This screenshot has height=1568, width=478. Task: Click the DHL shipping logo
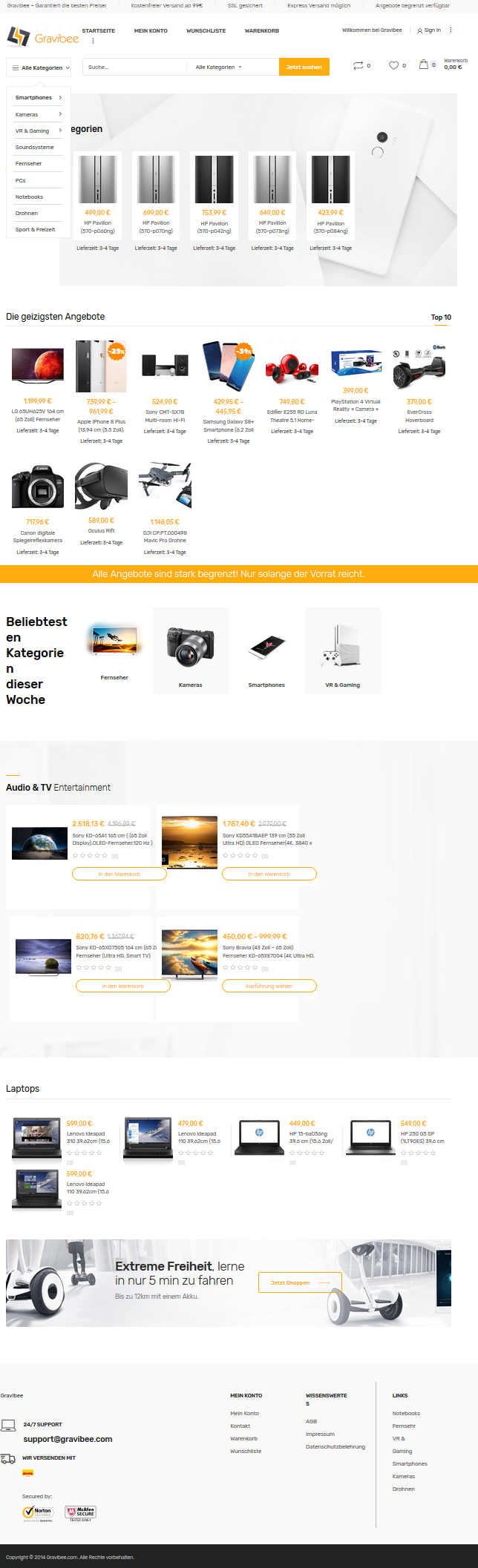[28, 1473]
